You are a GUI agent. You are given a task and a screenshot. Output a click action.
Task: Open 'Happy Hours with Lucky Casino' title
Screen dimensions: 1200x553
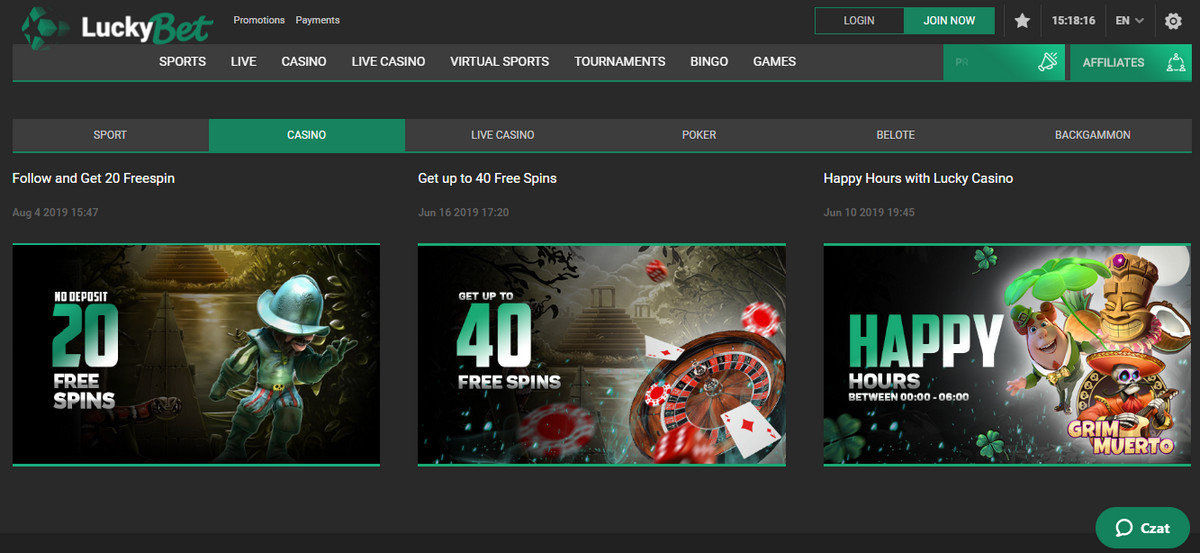[918, 178]
